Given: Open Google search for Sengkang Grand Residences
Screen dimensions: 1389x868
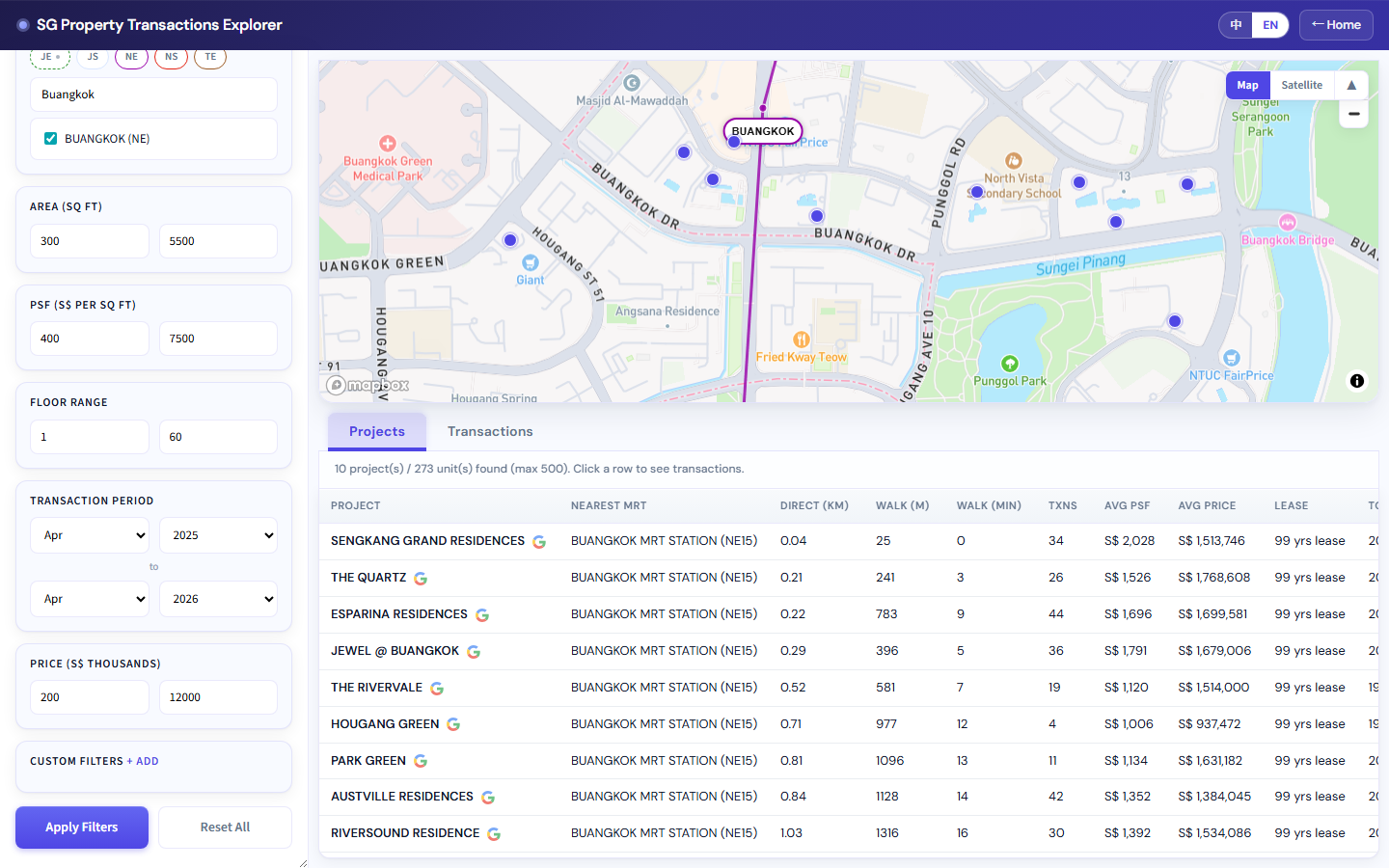Looking at the screenshot, I should click(x=539, y=542).
